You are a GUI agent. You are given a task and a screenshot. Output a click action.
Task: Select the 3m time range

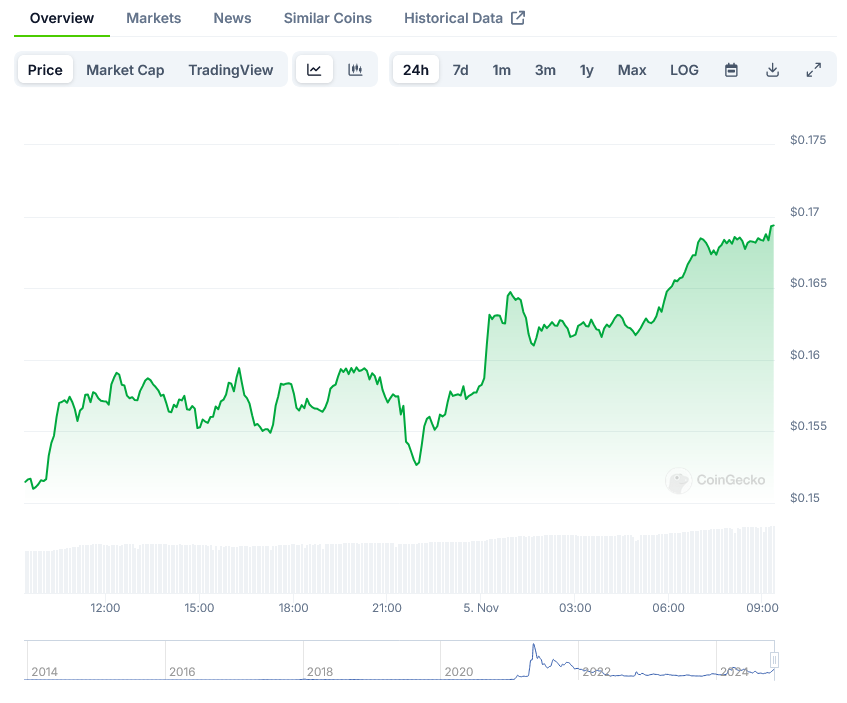point(545,70)
